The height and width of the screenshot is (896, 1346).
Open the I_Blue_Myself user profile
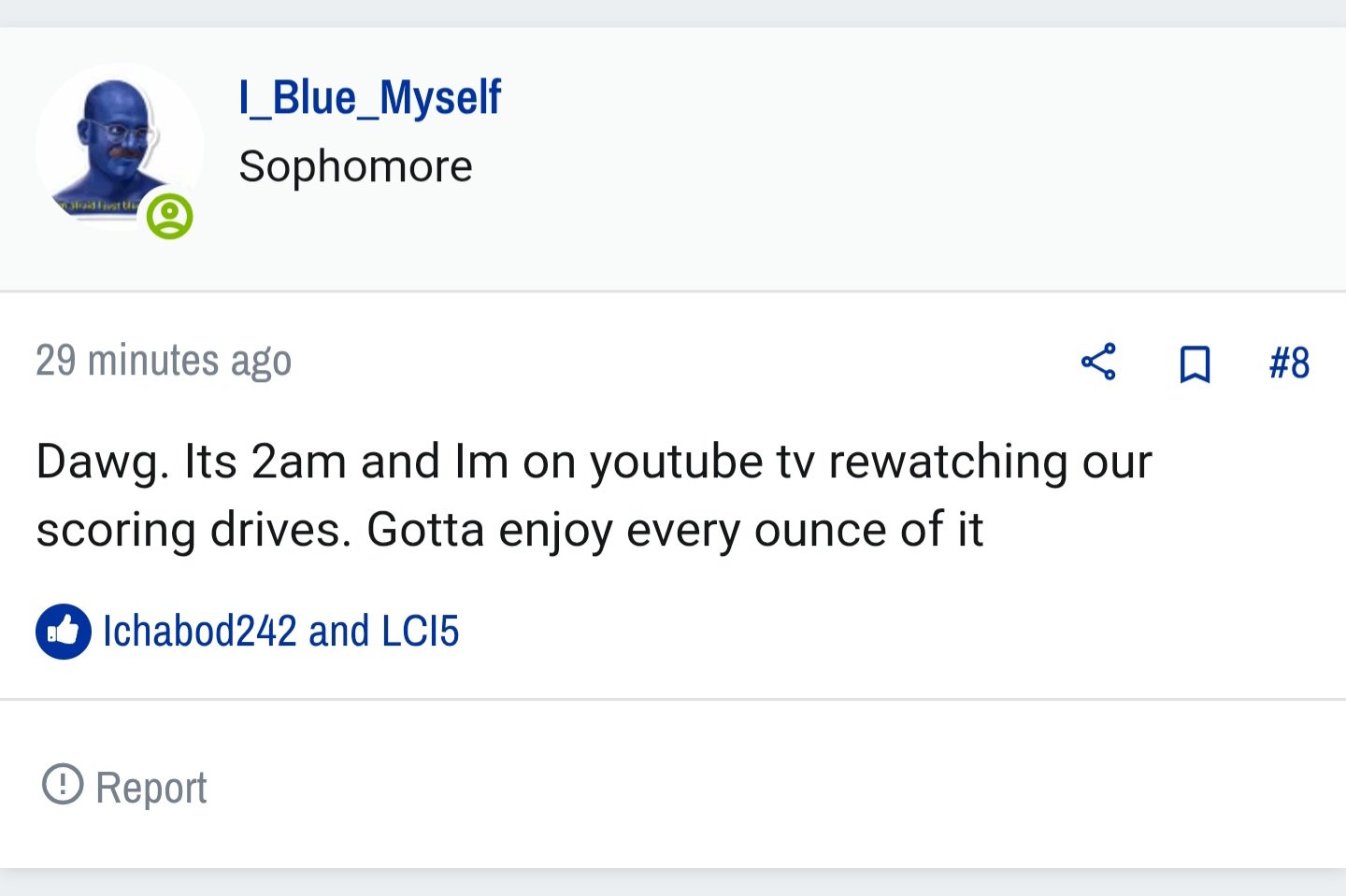point(369,97)
